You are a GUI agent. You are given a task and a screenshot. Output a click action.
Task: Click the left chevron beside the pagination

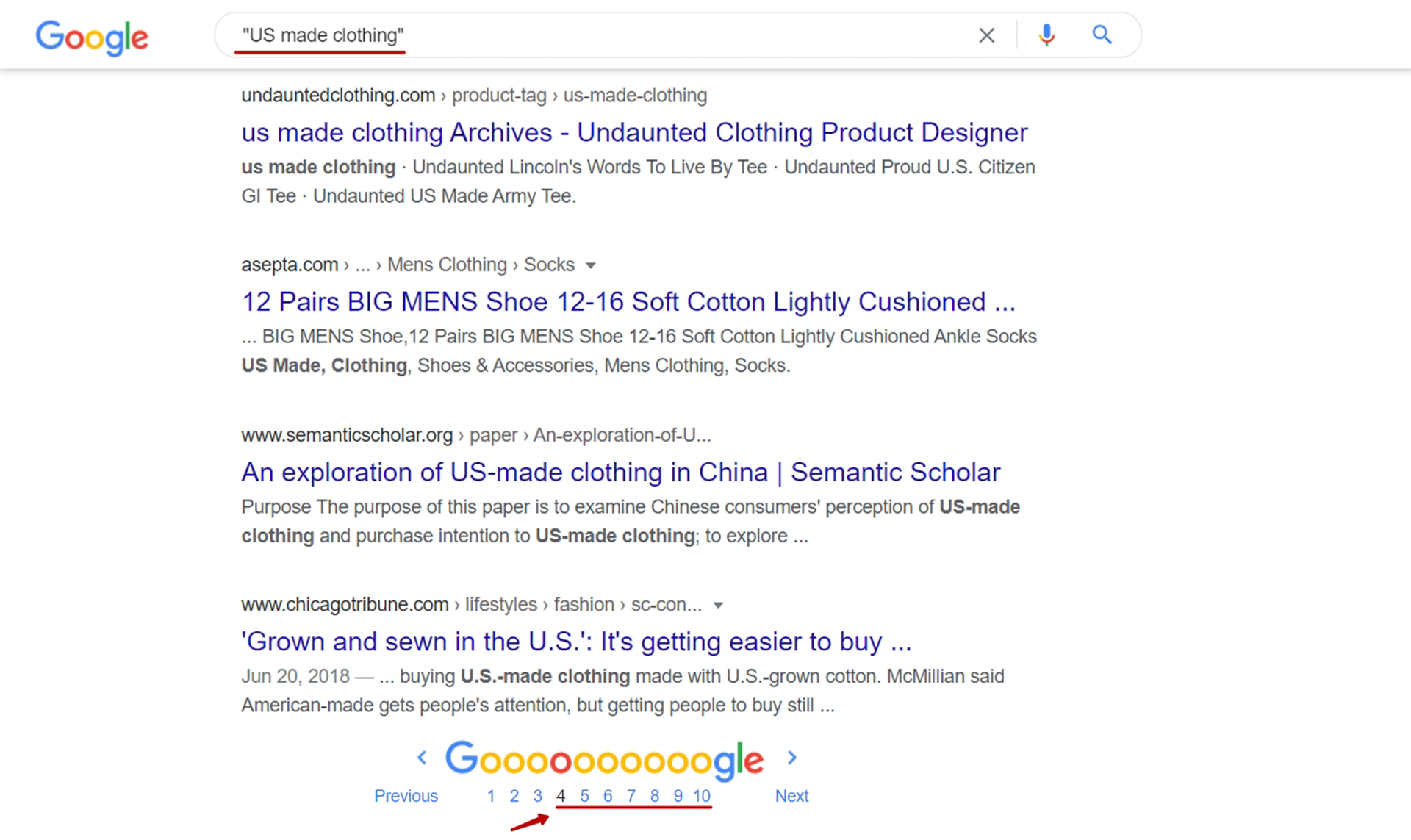pyautogui.click(x=423, y=757)
